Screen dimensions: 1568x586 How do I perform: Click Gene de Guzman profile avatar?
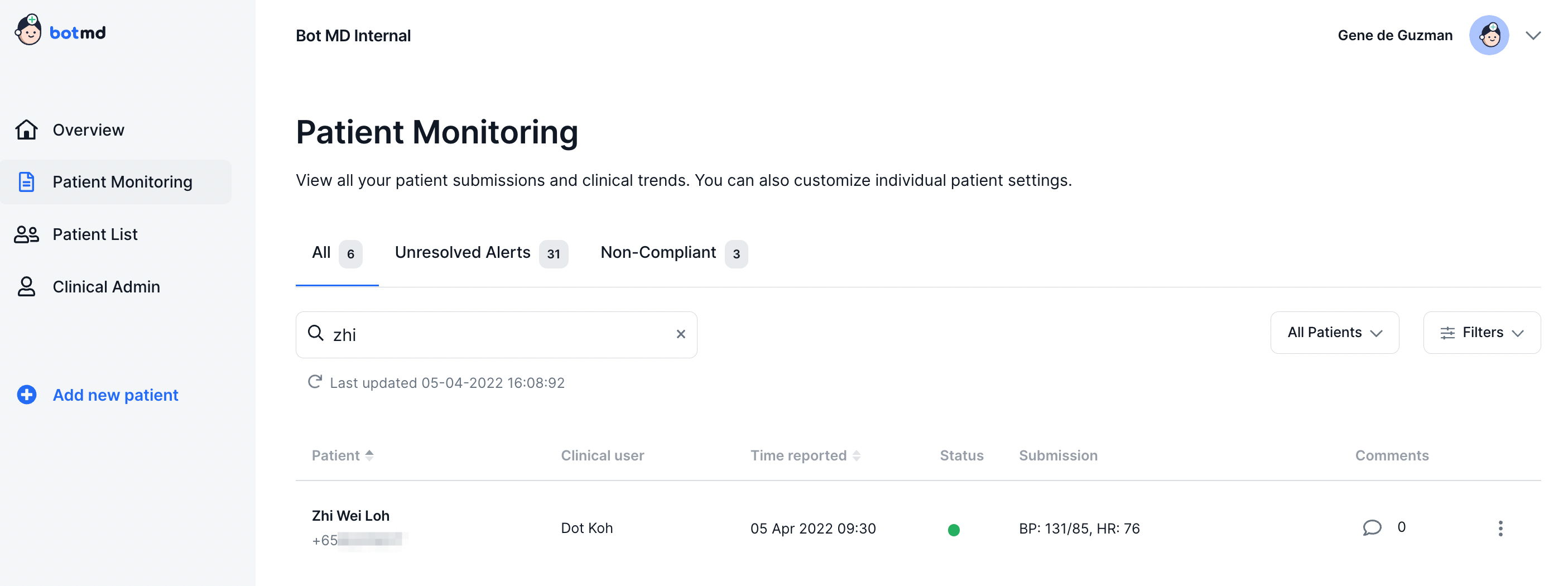[x=1488, y=35]
